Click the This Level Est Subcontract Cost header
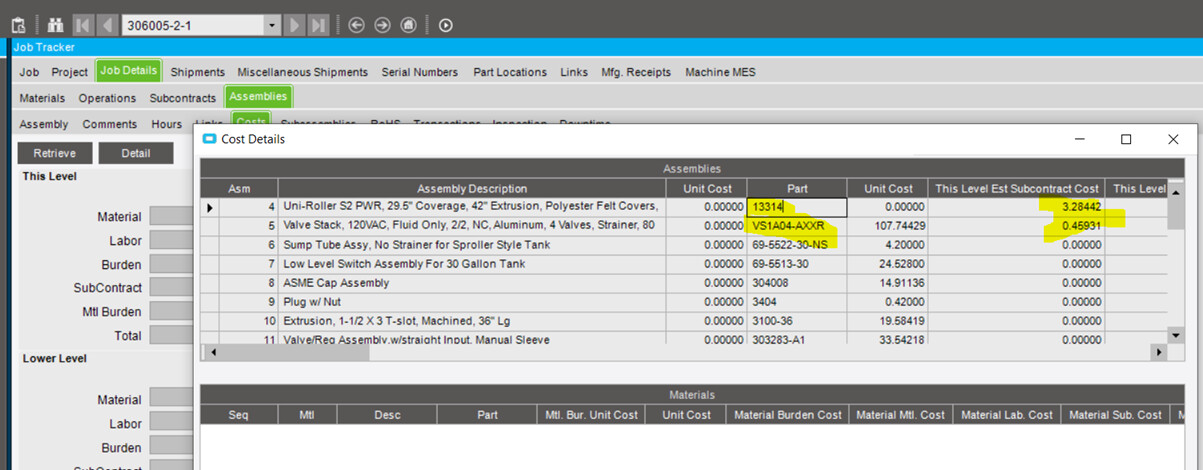Screen dimensions: 1203x470 [x=1017, y=188]
